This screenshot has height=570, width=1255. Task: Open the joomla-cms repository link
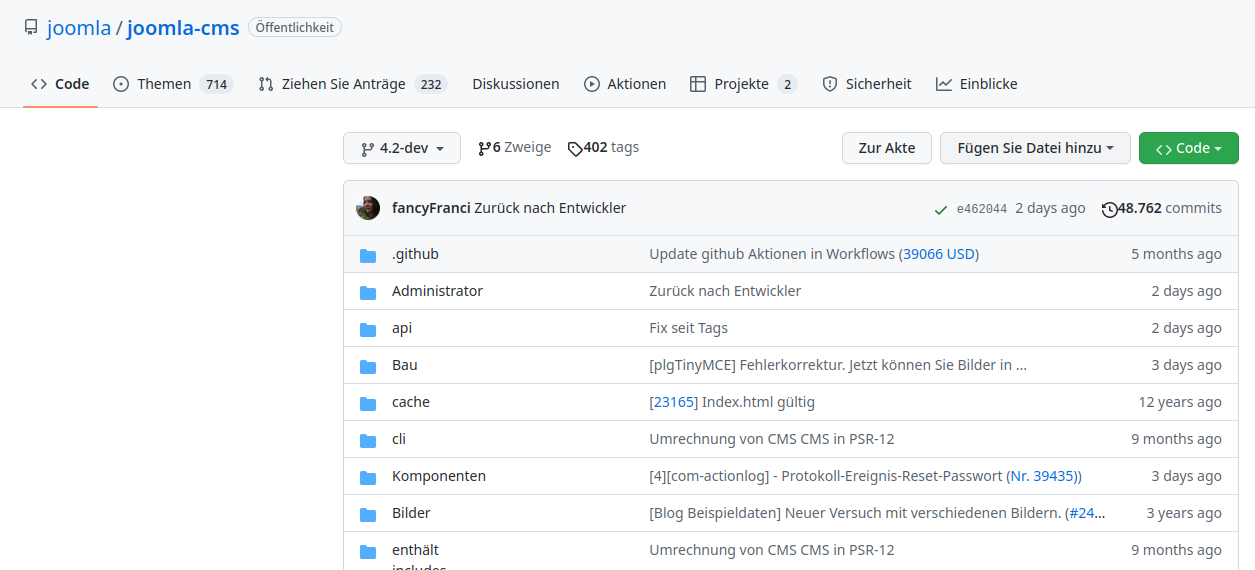click(x=183, y=28)
